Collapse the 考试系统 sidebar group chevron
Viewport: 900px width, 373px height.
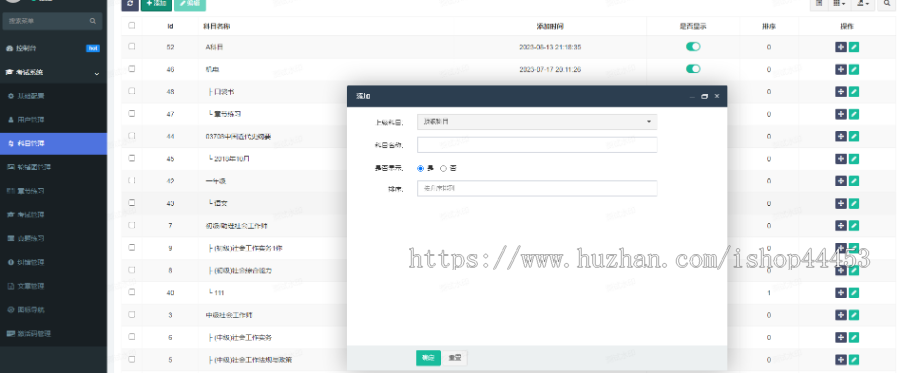point(96,73)
